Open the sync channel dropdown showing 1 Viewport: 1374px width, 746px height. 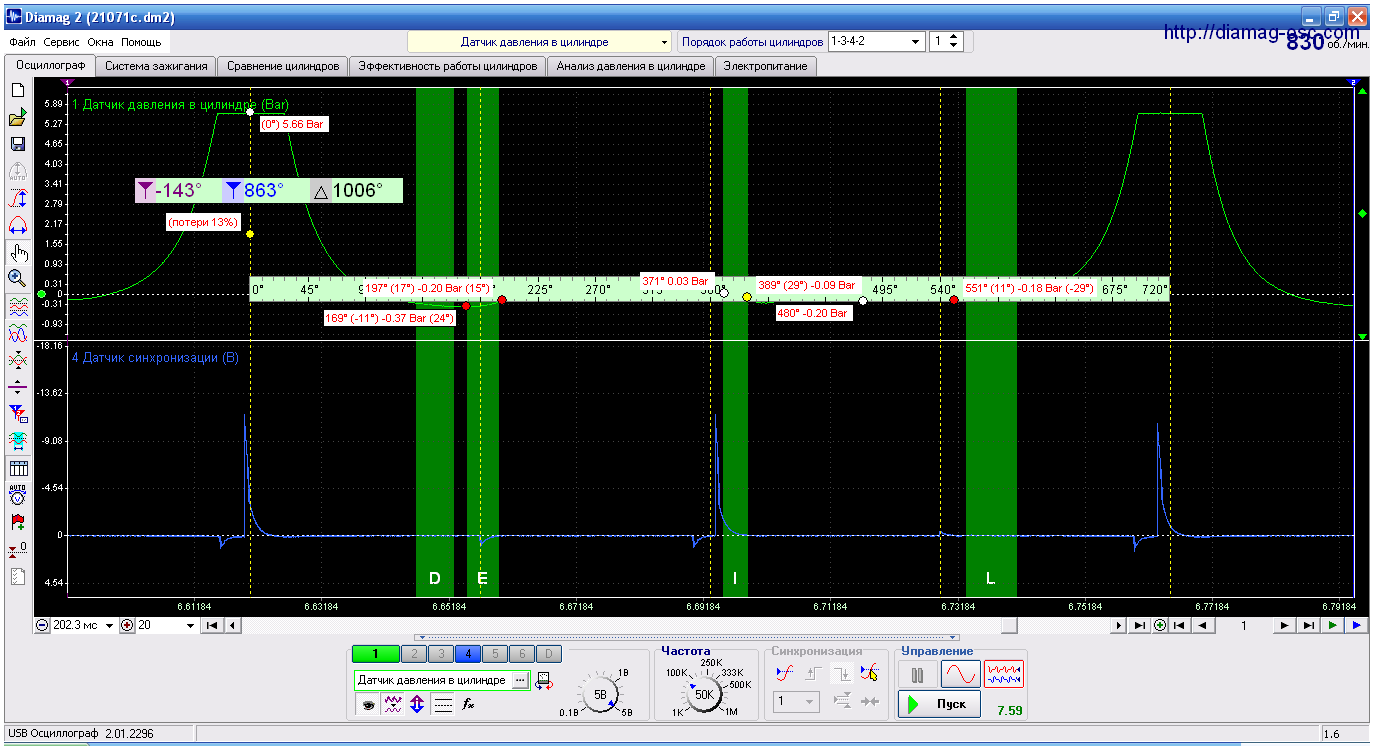797,702
